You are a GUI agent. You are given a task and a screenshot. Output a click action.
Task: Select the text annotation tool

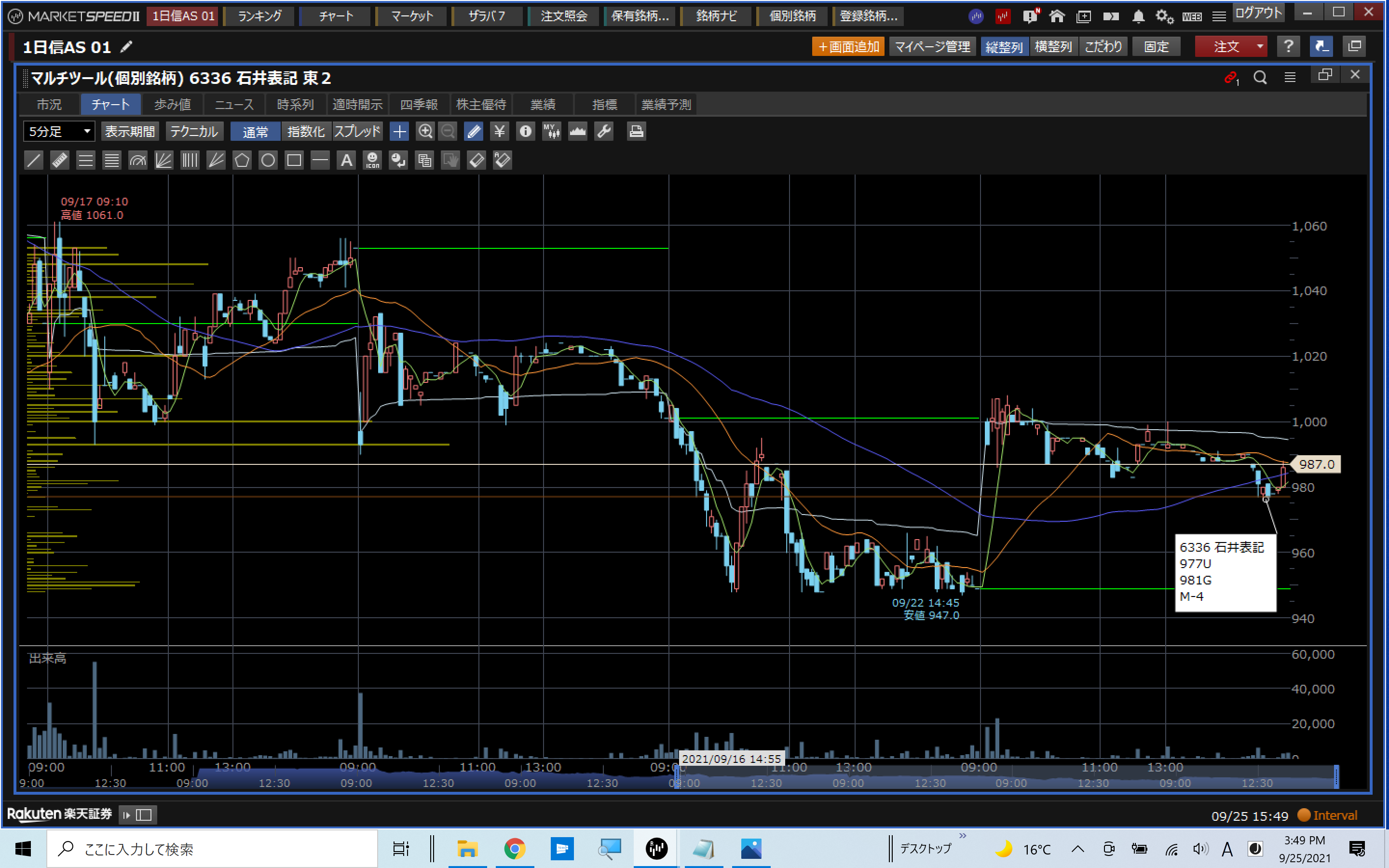(346, 160)
